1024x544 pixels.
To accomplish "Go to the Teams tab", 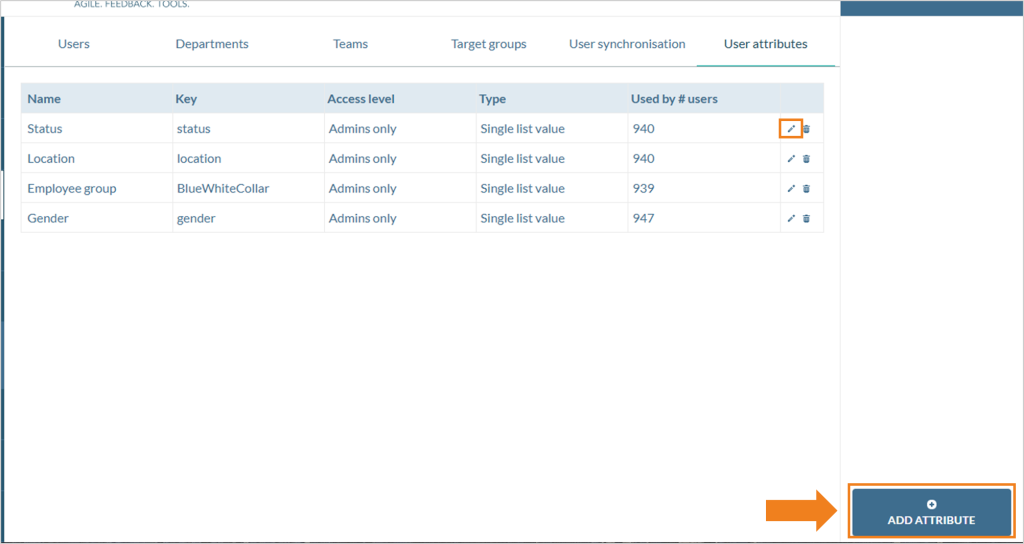I will point(350,44).
